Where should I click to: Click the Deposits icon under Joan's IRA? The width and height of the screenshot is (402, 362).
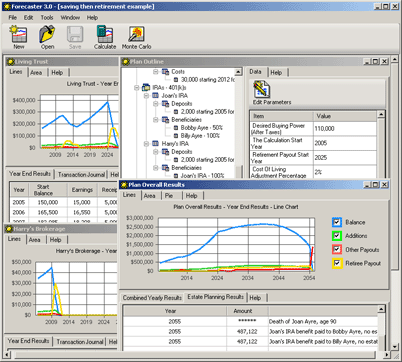(x=166, y=104)
